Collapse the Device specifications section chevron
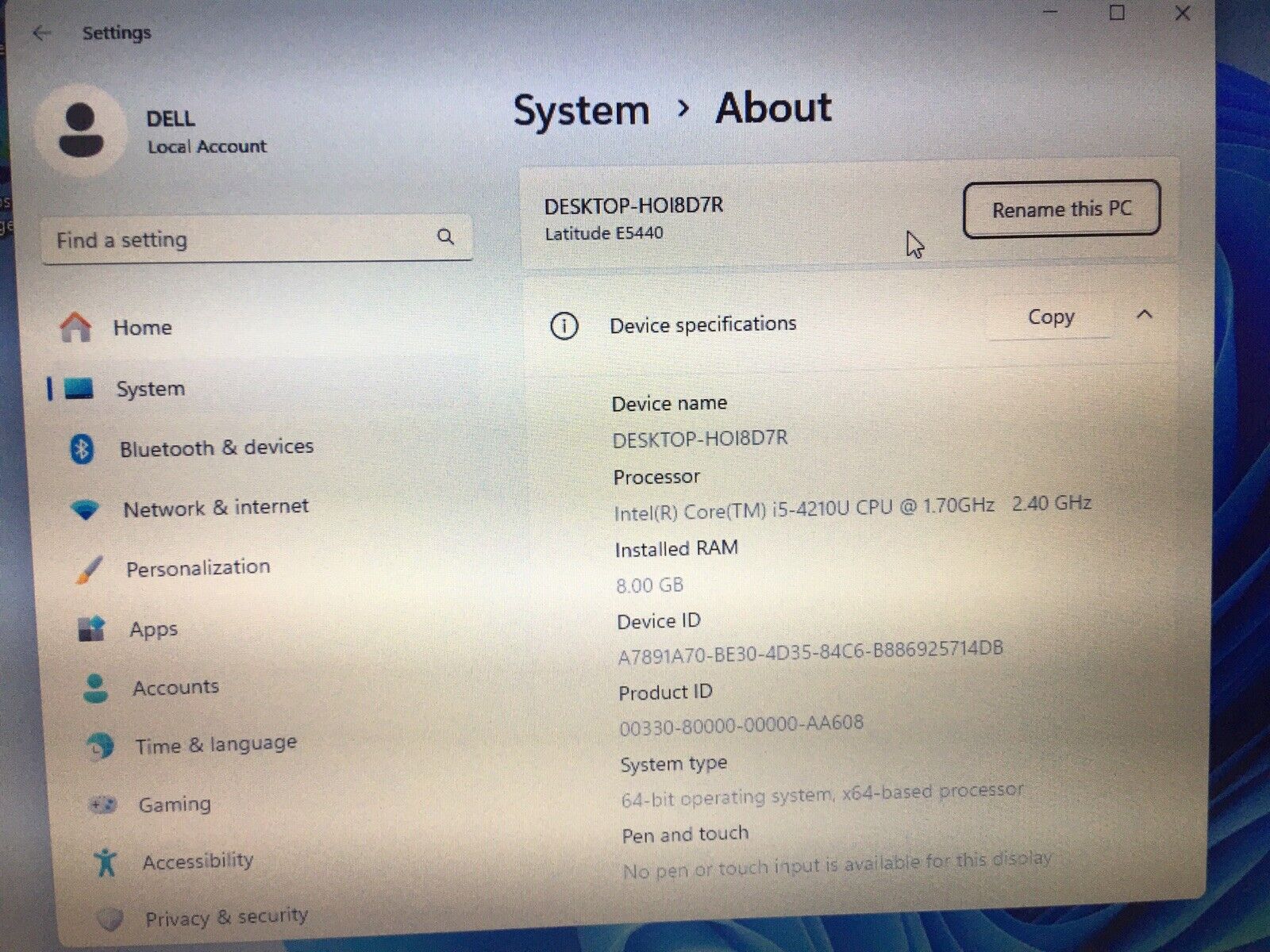The height and width of the screenshot is (952, 1270). coord(1144,315)
